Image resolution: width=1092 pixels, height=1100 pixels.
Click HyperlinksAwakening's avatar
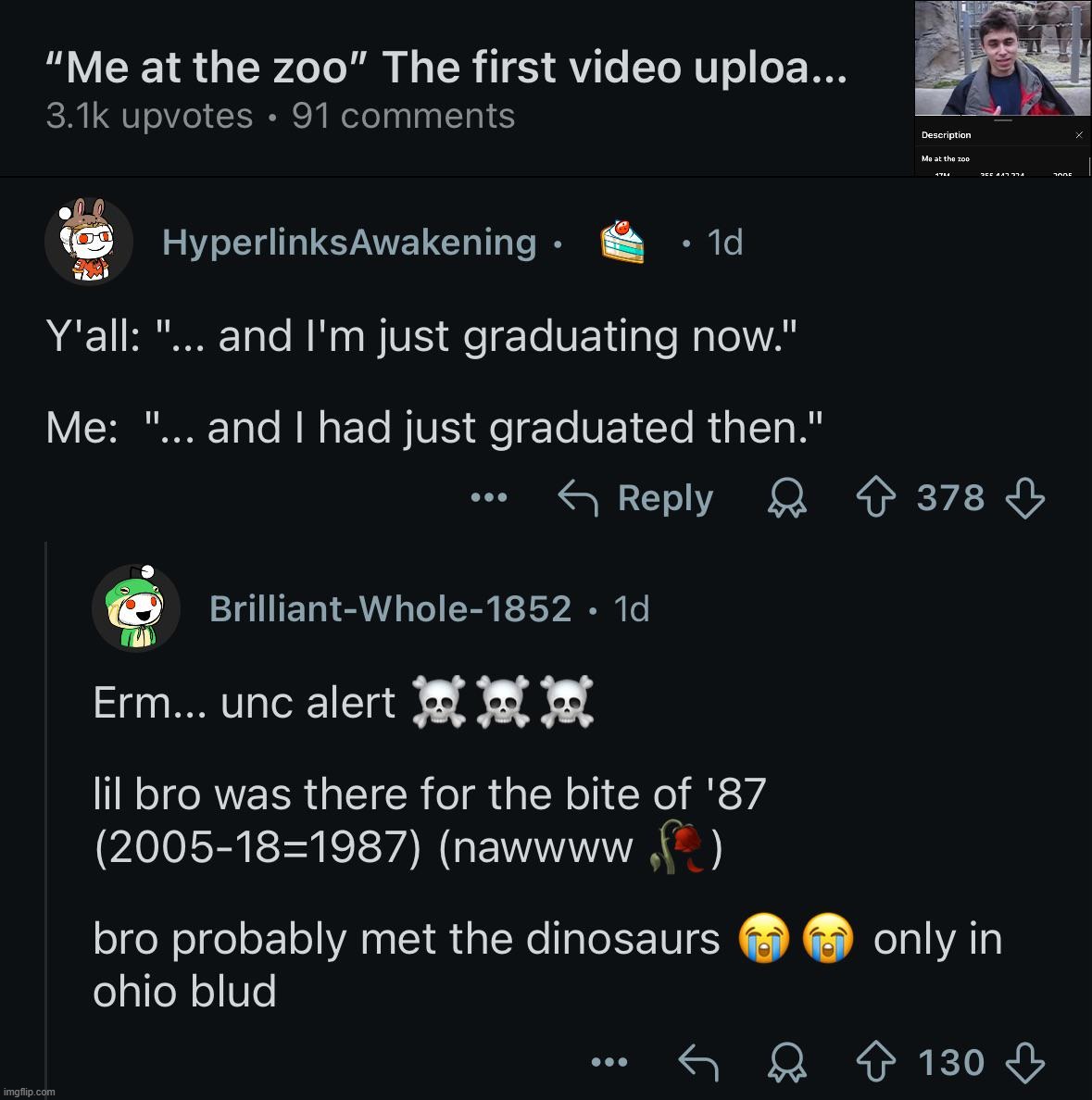88,241
